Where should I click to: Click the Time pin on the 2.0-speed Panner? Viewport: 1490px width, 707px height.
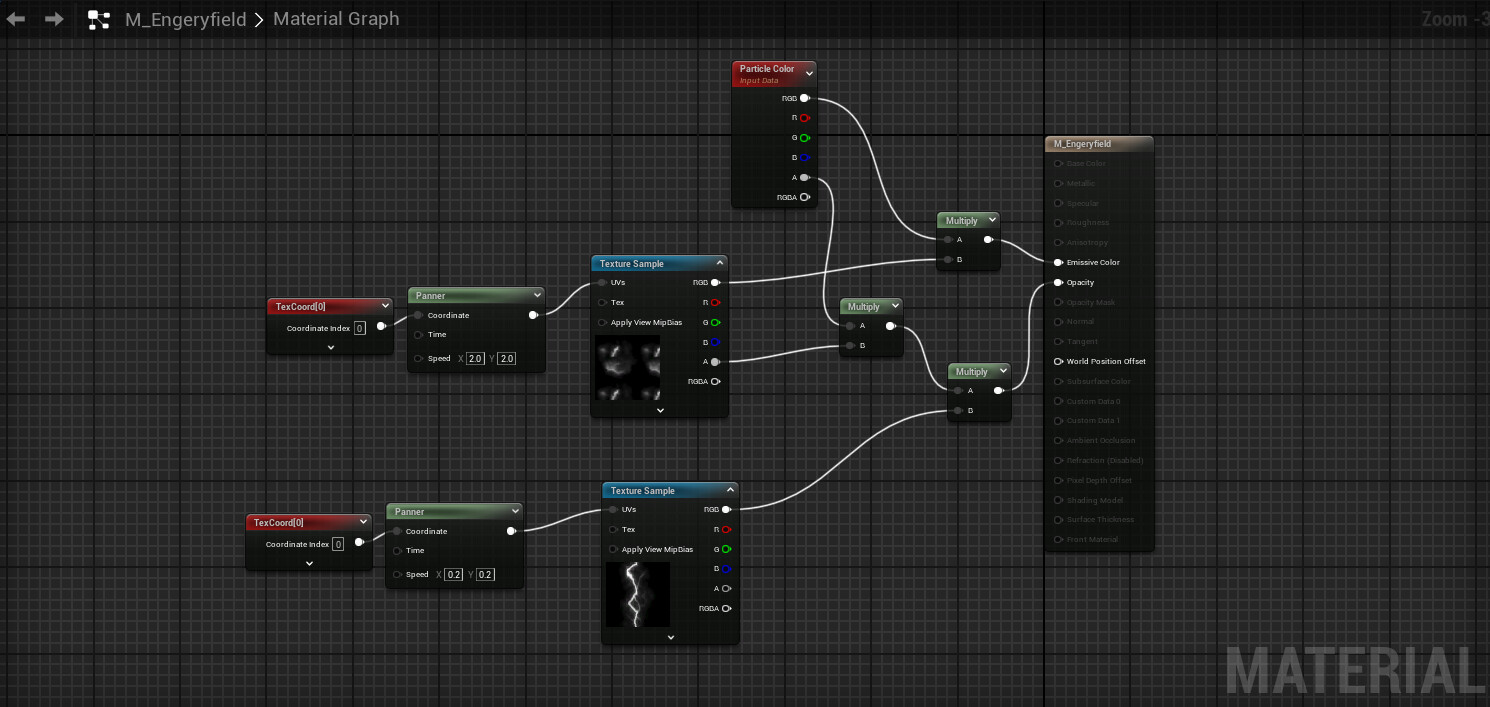(x=418, y=335)
